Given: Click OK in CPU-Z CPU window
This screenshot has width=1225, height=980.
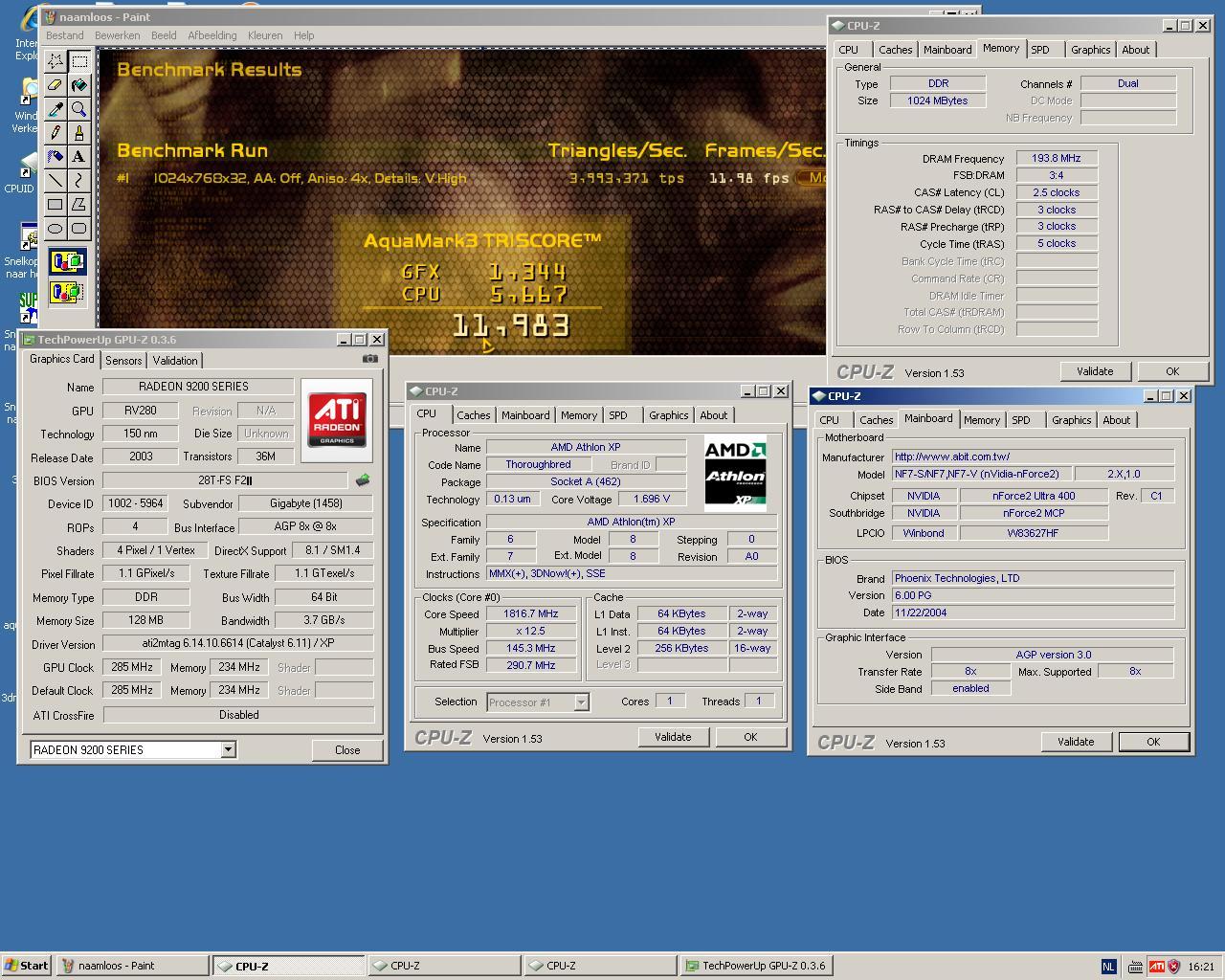Looking at the screenshot, I should [x=750, y=737].
